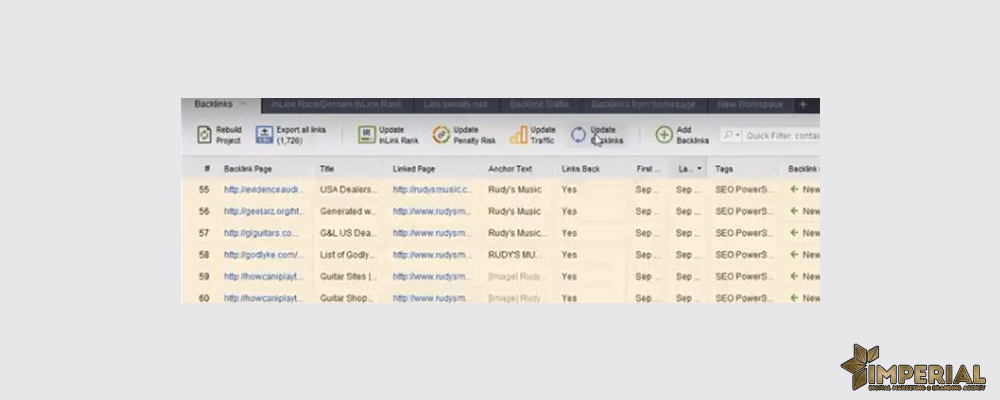The image size is (1000, 400).
Task: Click the Update Traffic bar-chart icon
Action: click(x=518, y=135)
